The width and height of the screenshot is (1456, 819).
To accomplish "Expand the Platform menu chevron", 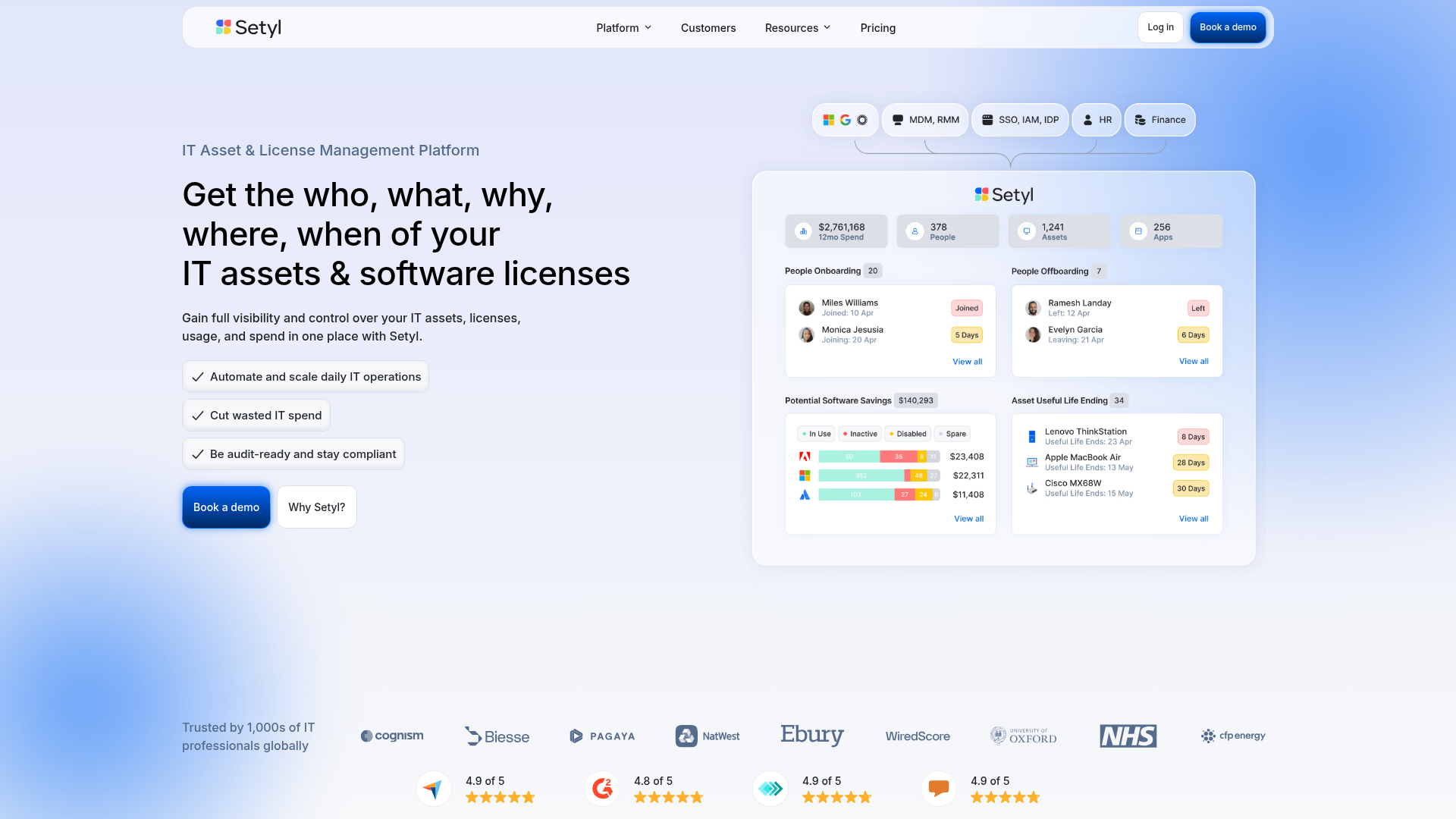I will pos(648,27).
